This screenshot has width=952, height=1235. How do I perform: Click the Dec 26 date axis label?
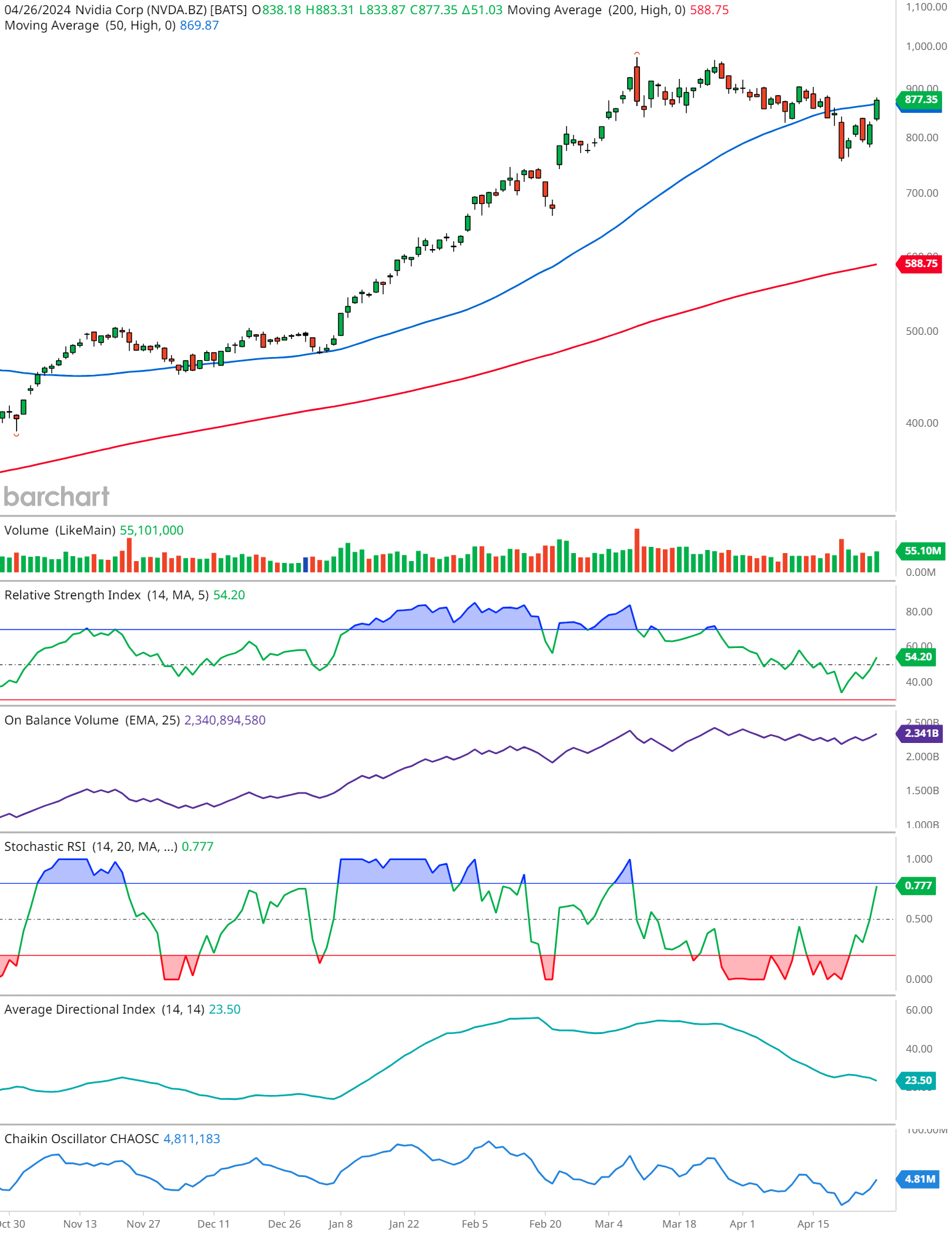tap(284, 1224)
